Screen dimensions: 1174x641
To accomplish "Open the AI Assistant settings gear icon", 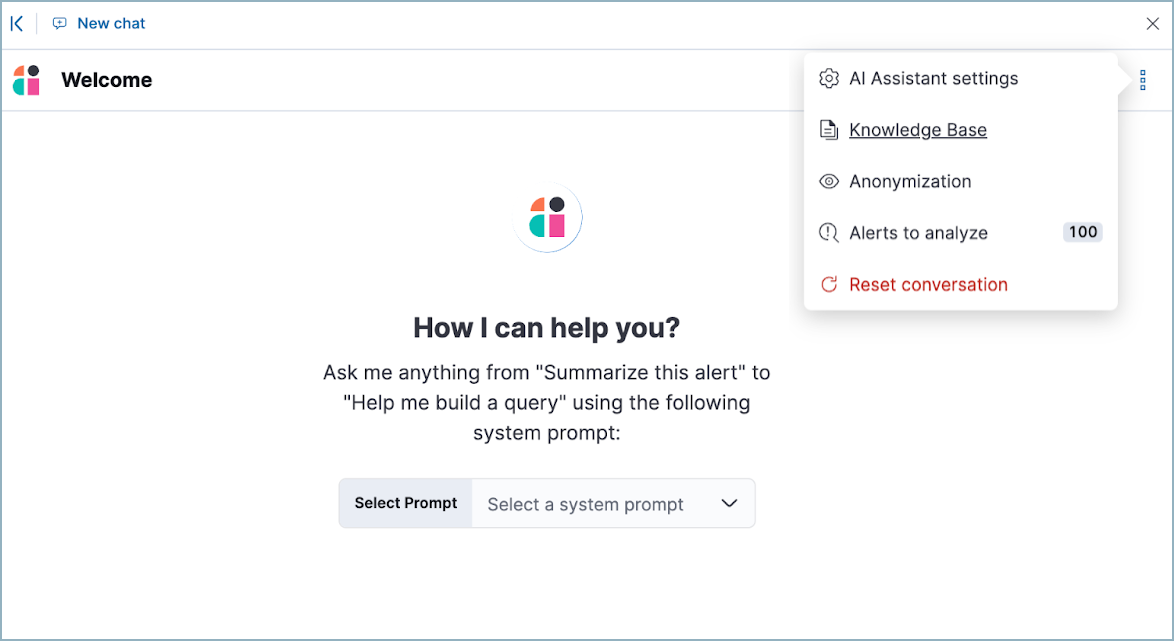I will pyautogui.click(x=829, y=78).
